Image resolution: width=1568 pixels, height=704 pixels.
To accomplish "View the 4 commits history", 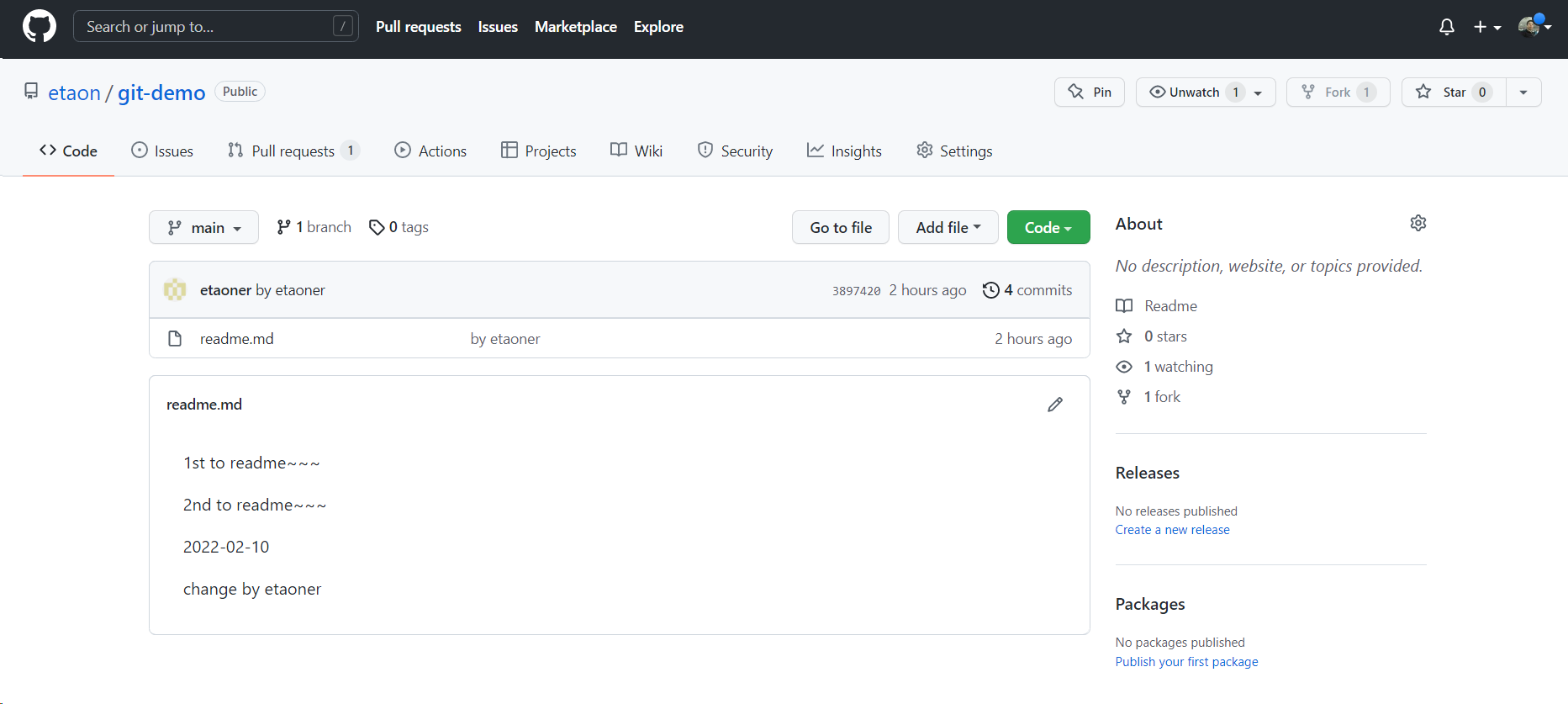I will (1027, 290).
